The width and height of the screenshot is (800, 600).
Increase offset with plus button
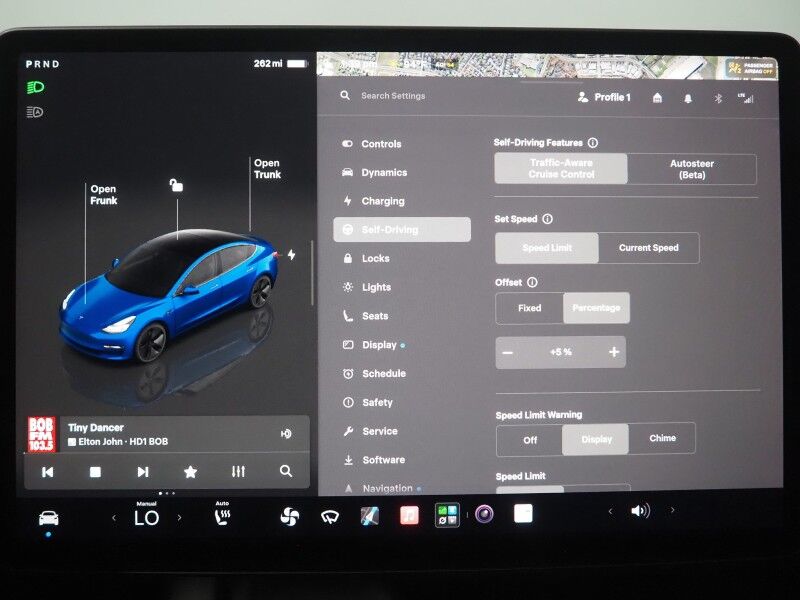614,352
